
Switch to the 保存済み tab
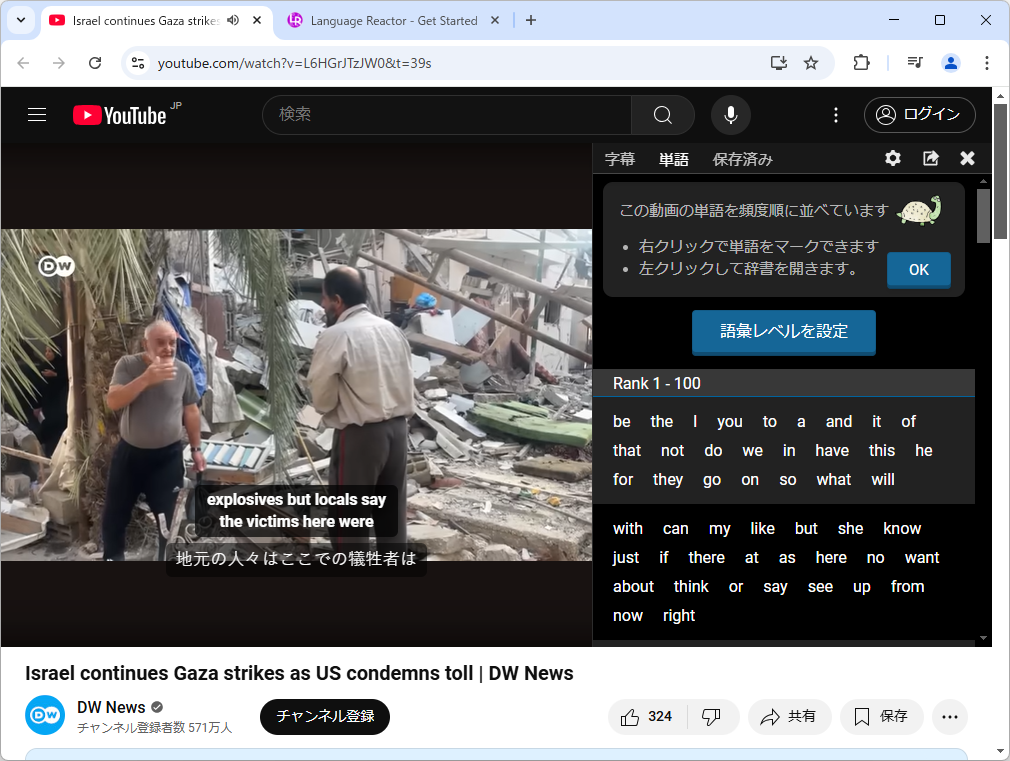(742, 159)
